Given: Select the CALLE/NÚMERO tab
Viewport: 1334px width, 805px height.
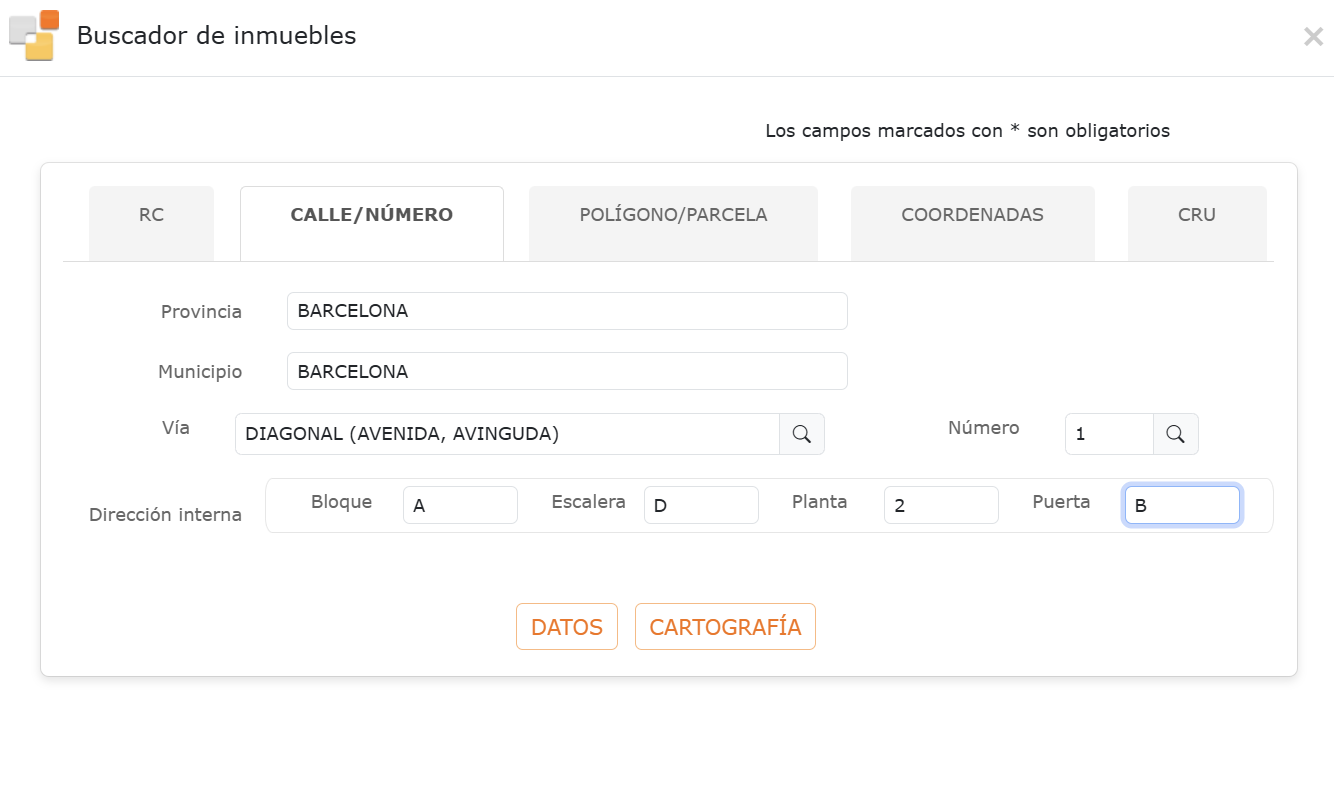Looking at the screenshot, I should point(371,214).
